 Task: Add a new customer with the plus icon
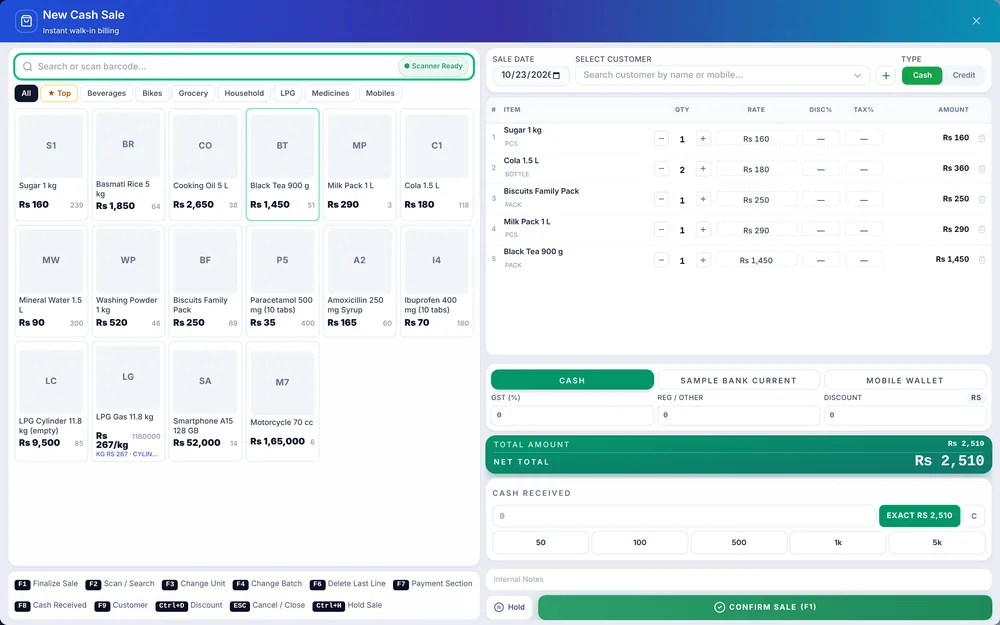(886, 75)
